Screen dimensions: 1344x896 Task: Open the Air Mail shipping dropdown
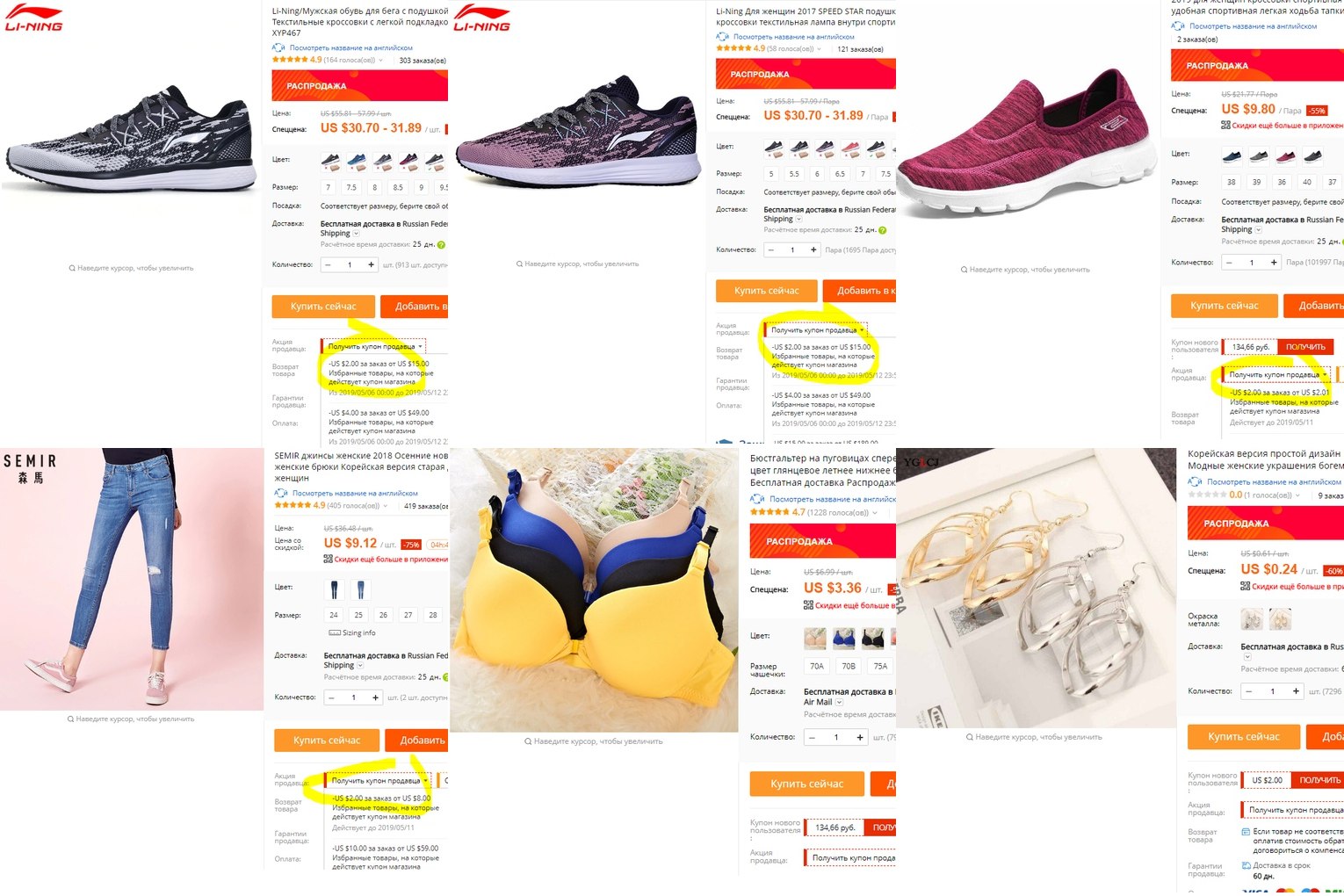click(839, 702)
